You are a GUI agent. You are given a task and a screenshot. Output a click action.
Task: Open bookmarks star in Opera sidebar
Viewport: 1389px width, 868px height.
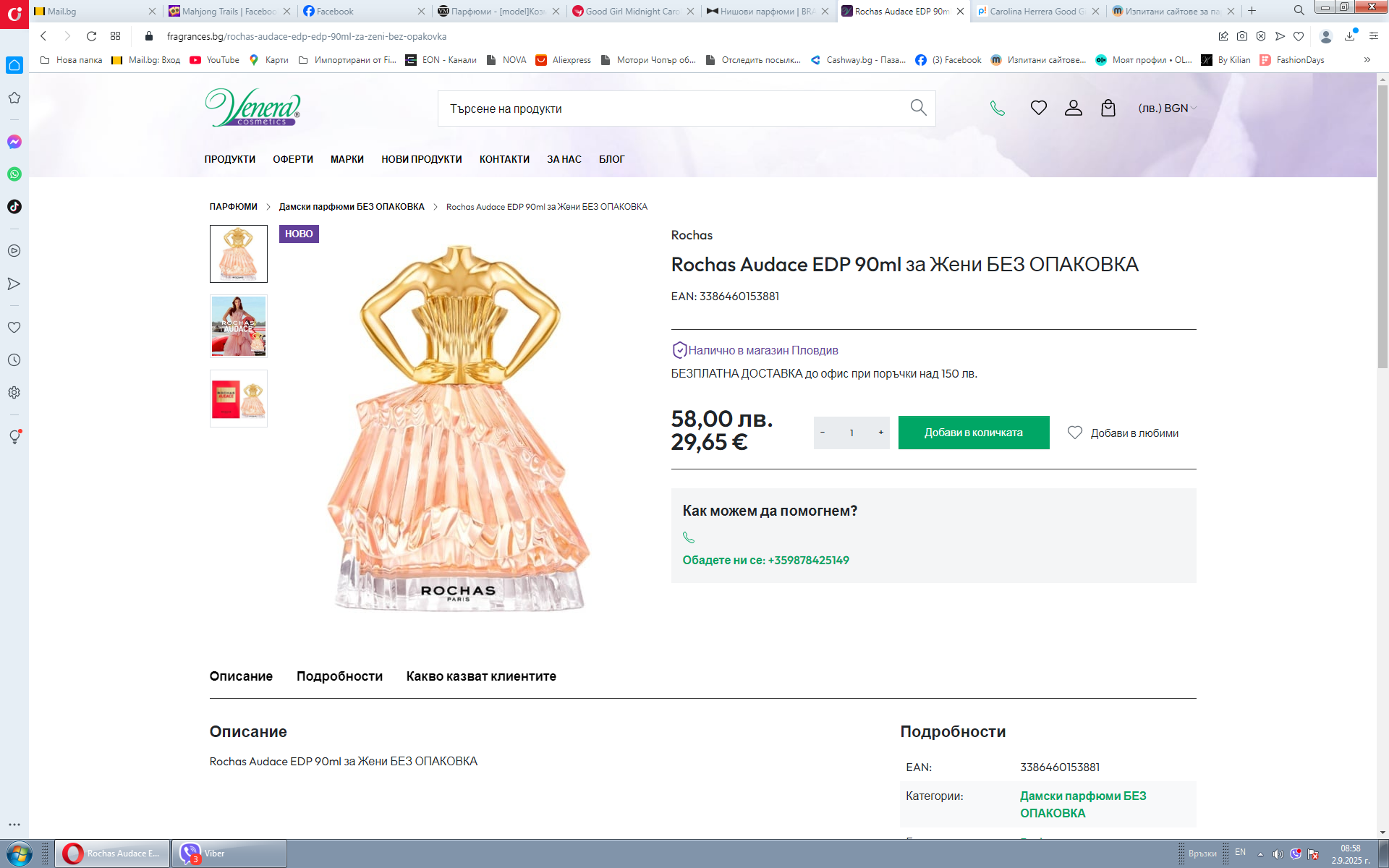pos(14,98)
